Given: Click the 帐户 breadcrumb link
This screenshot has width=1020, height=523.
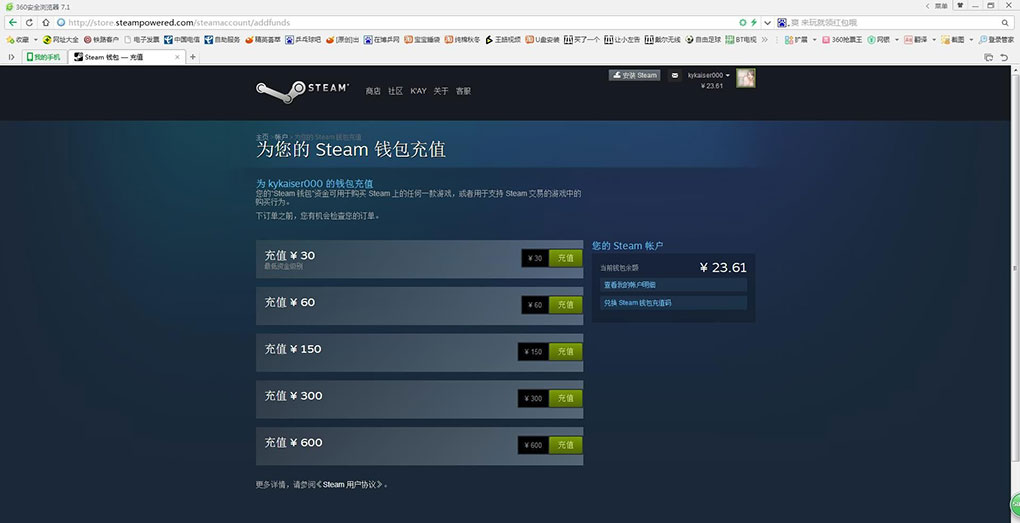Looking at the screenshot, I should [x=281, y=137].
